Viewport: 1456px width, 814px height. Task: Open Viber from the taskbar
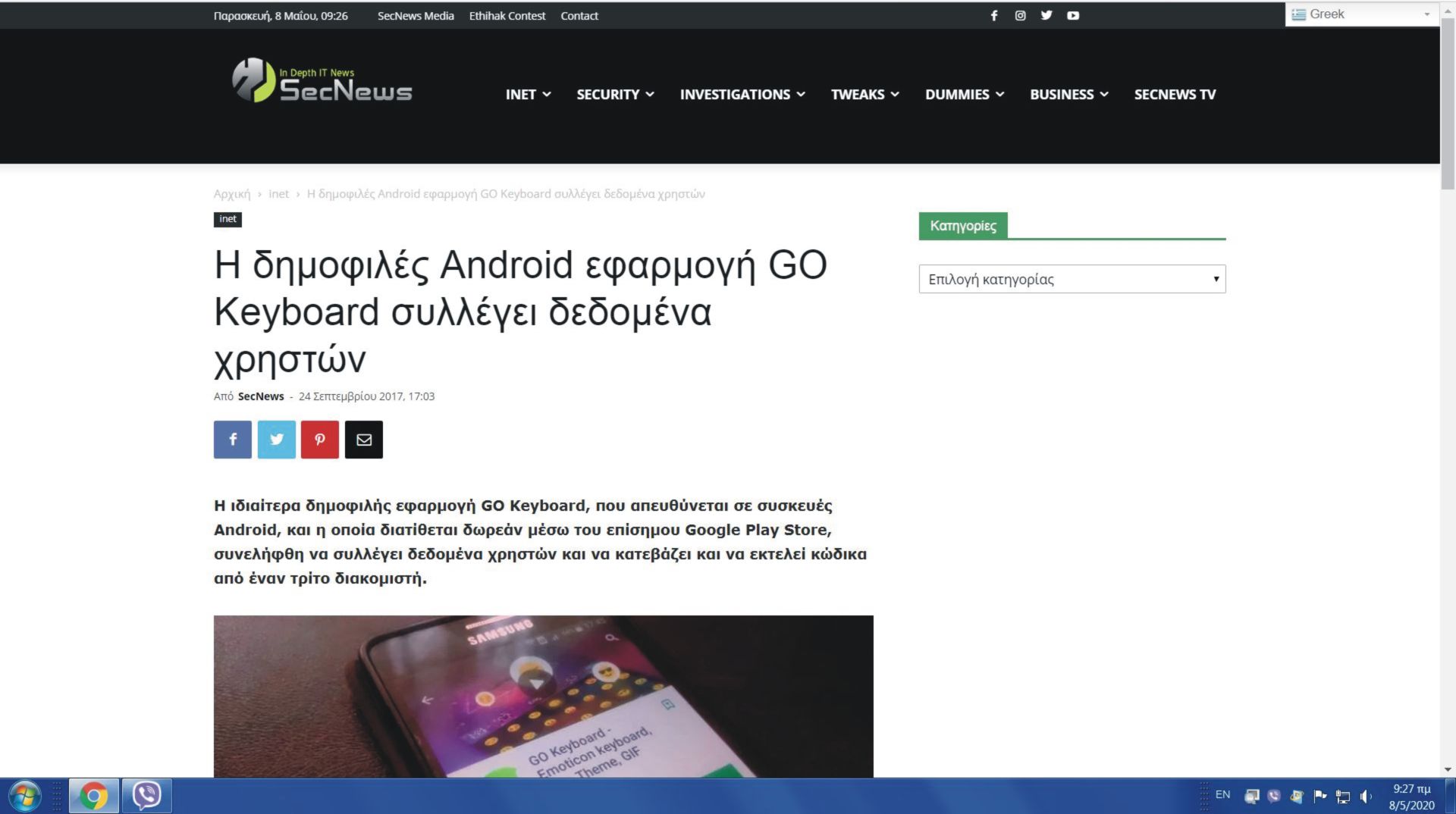click(147, 797)
